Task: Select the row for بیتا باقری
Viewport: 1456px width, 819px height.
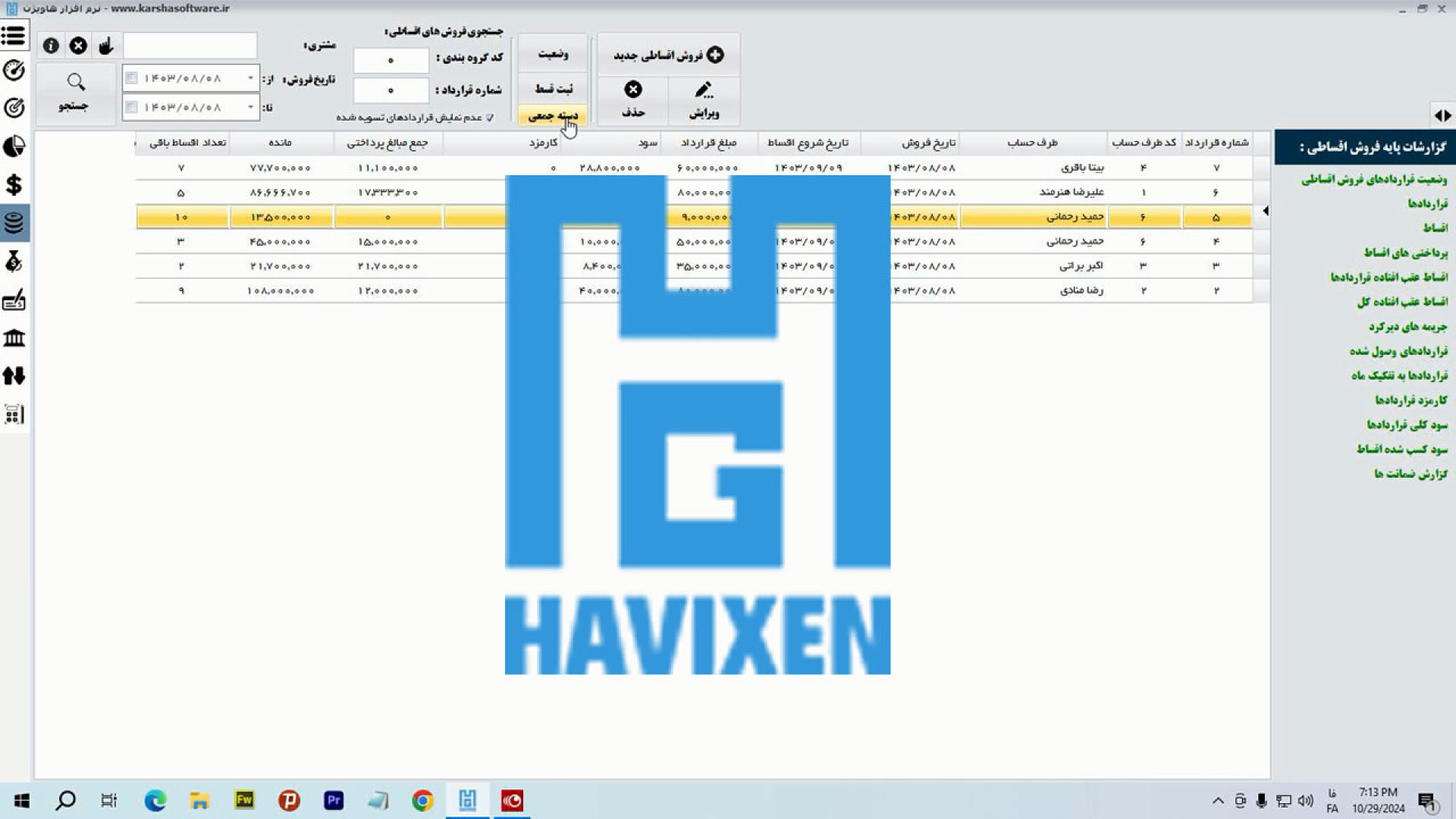Action: tap(694, 168)
